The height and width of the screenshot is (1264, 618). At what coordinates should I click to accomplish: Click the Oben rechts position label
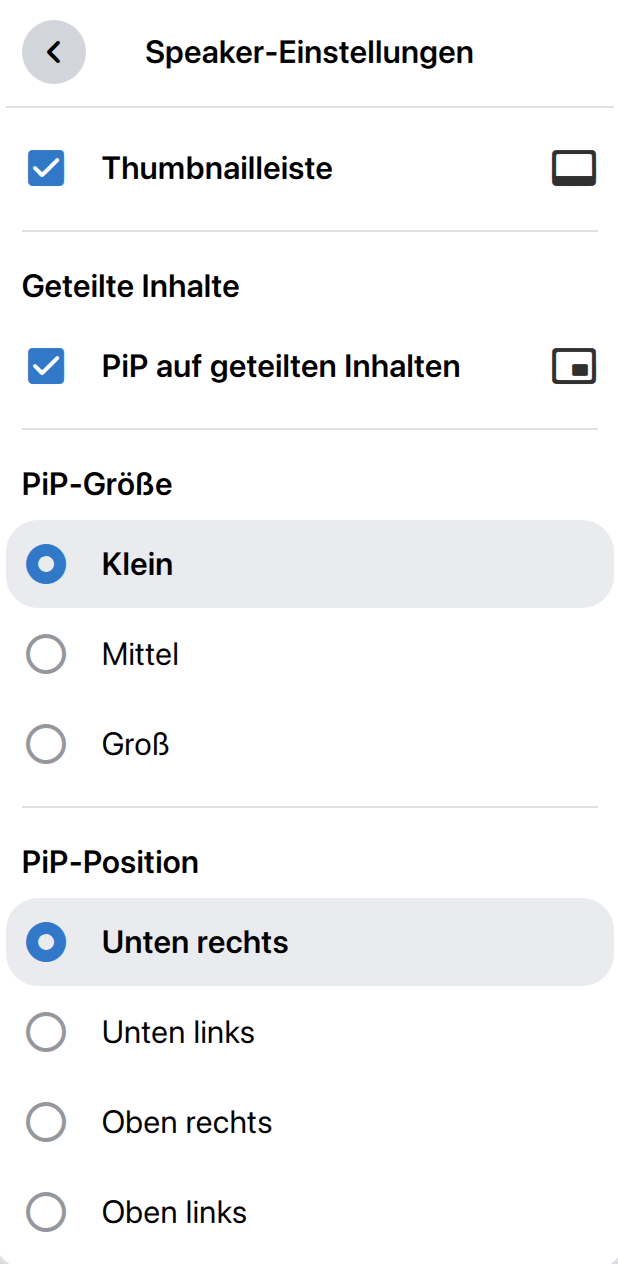coord(187,1122)
